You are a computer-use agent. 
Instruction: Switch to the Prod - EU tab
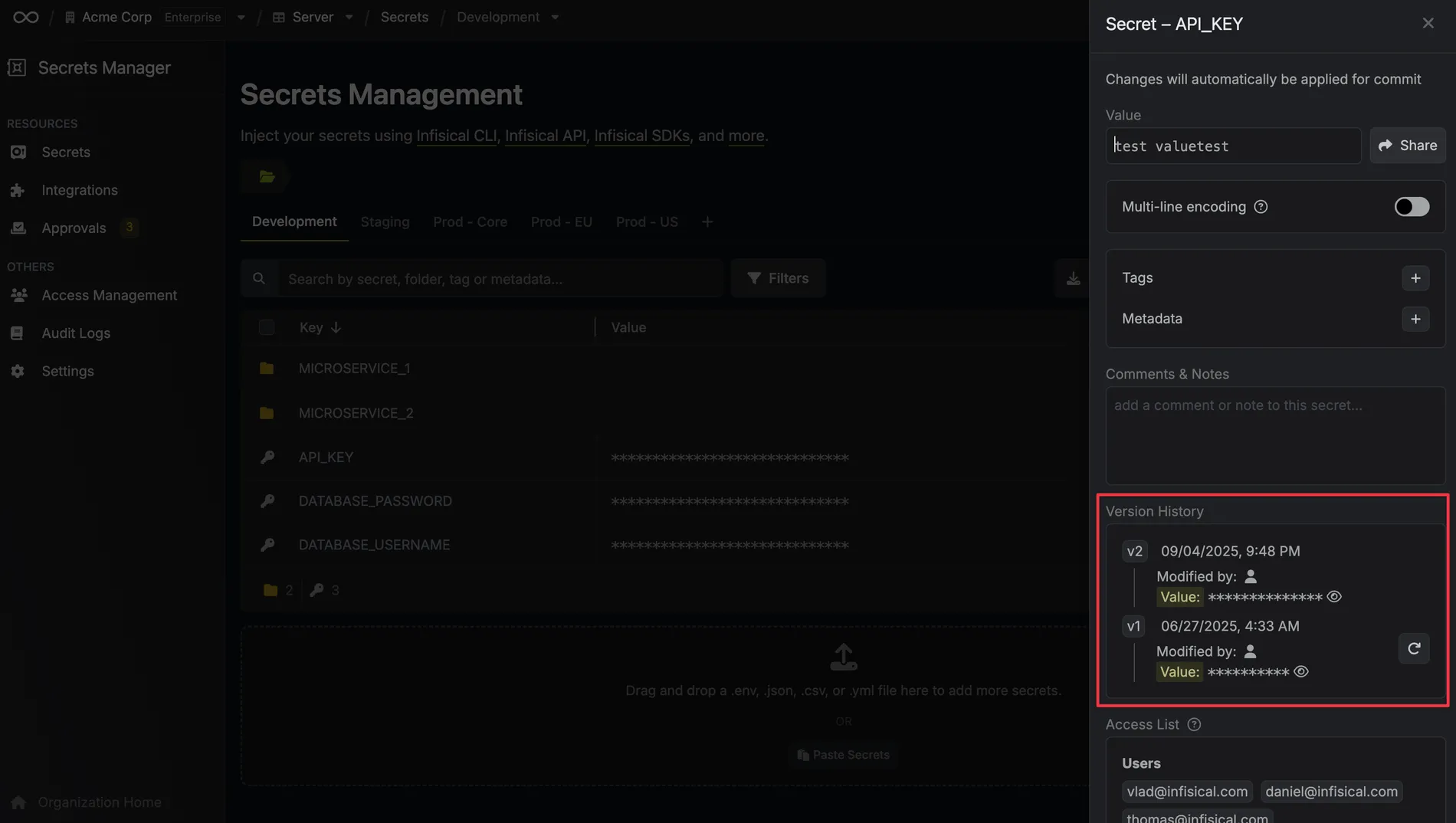point(562,221)
